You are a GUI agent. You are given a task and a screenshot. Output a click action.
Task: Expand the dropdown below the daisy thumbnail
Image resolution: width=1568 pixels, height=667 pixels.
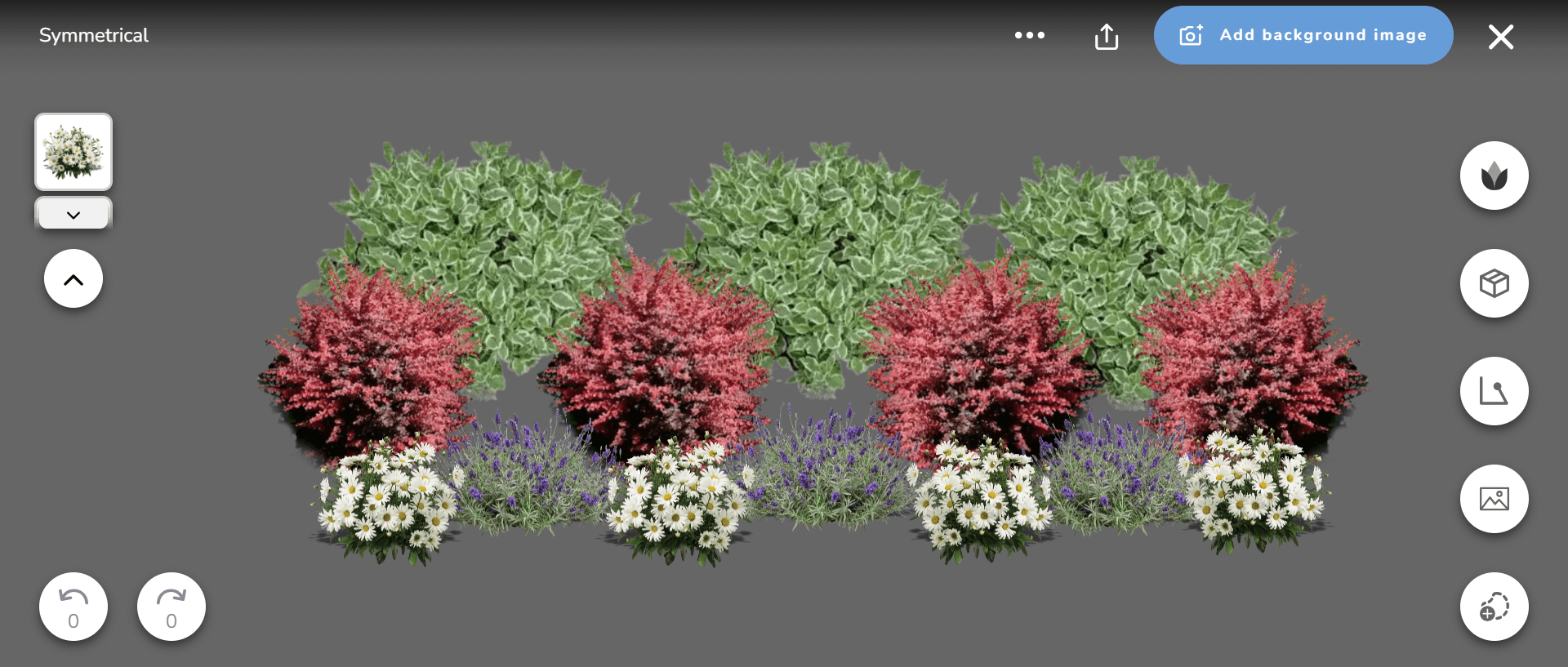(73, 215)
